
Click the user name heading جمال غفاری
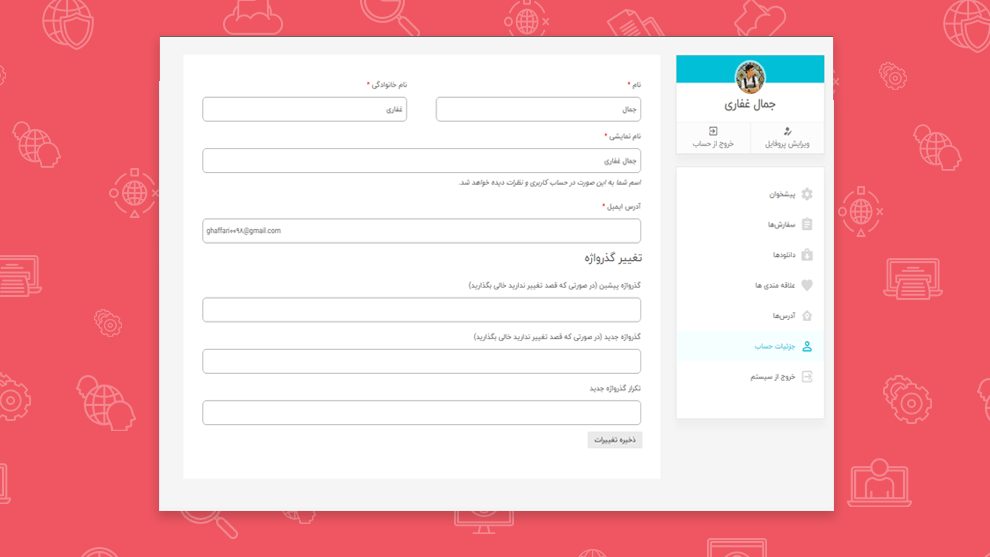(750, 104)
